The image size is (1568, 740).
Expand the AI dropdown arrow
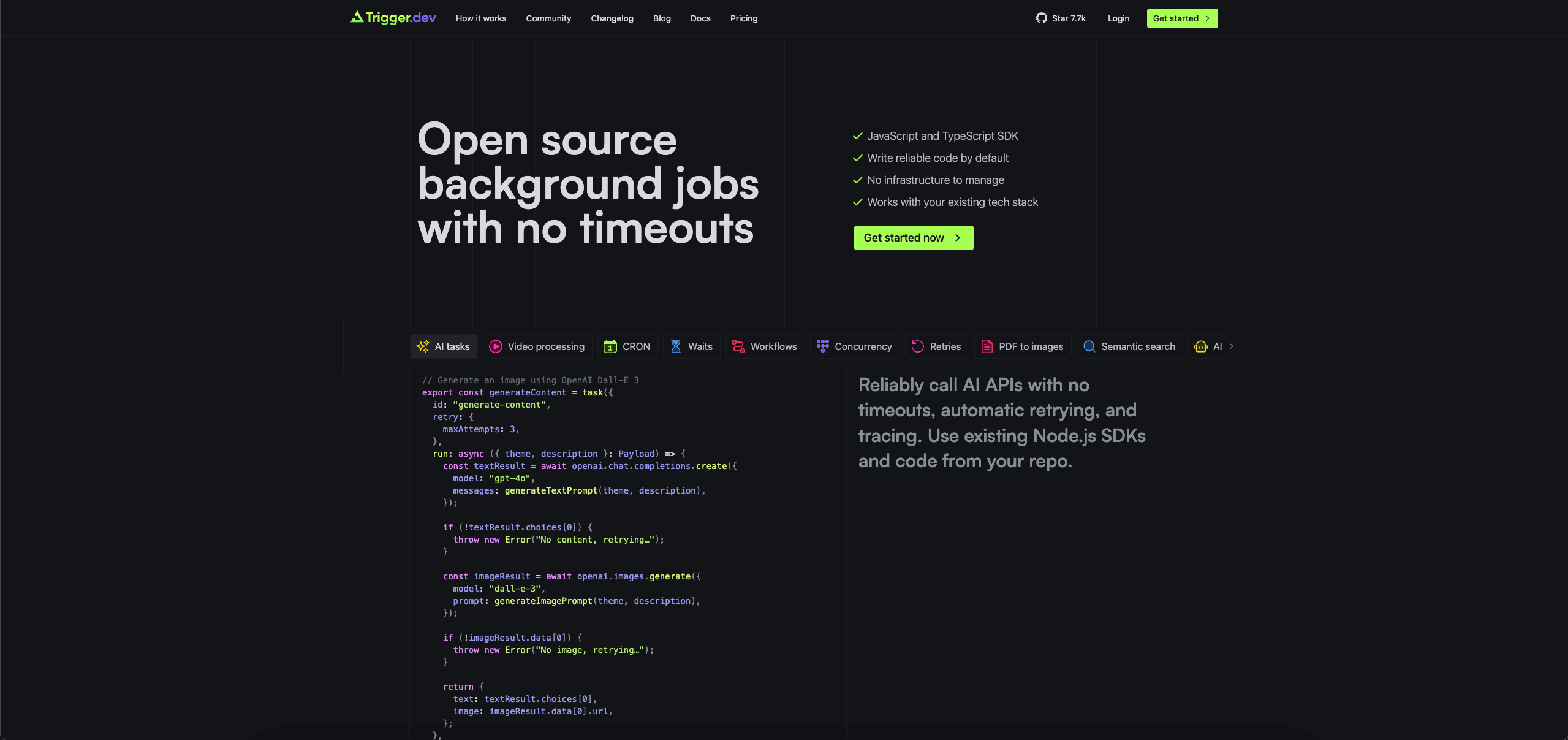click(1231, 347)
